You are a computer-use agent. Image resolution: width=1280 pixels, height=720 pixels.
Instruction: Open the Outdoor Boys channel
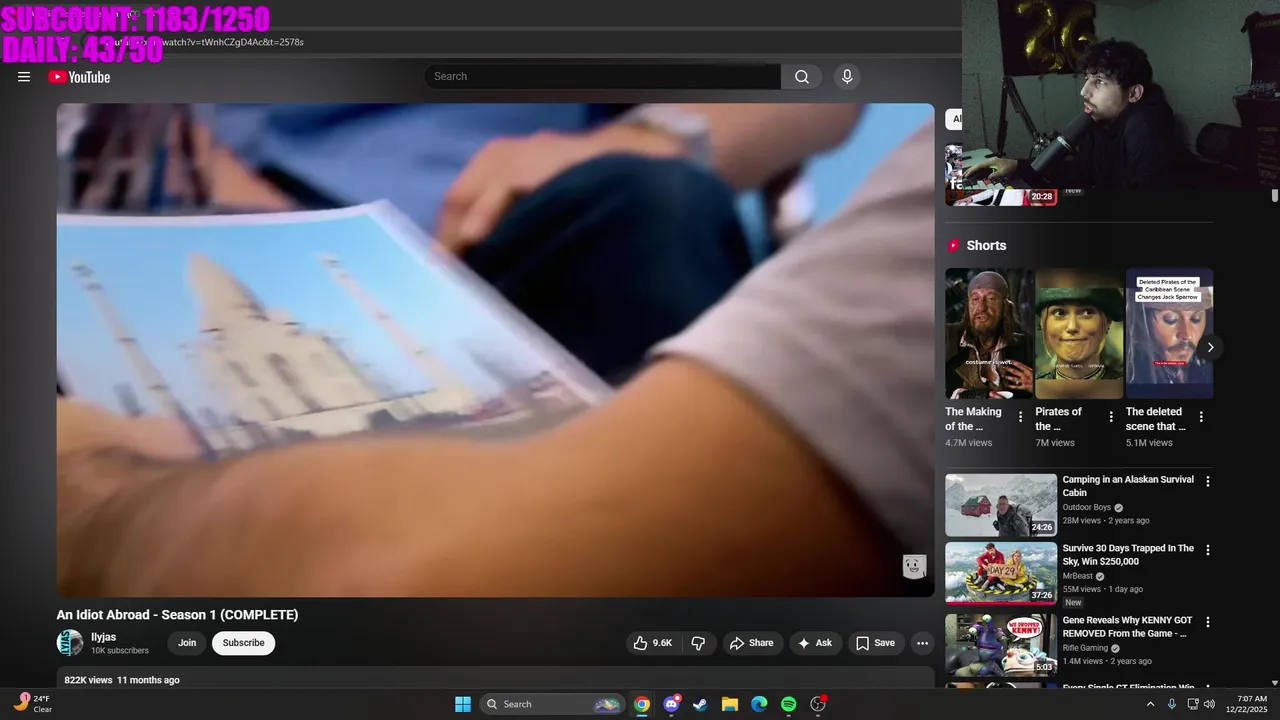(1087, 508)
